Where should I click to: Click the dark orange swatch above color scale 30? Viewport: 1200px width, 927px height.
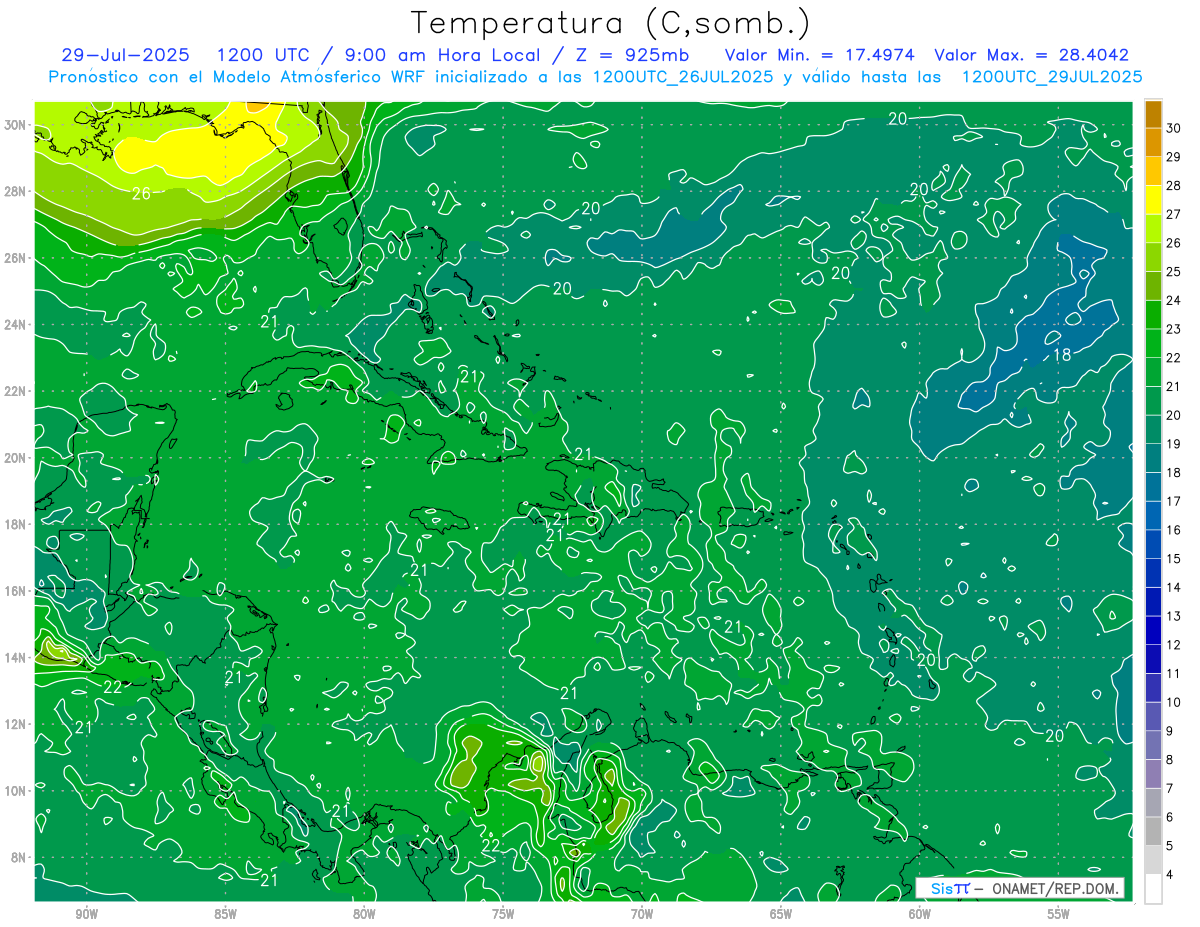[x=1153, y=114]
